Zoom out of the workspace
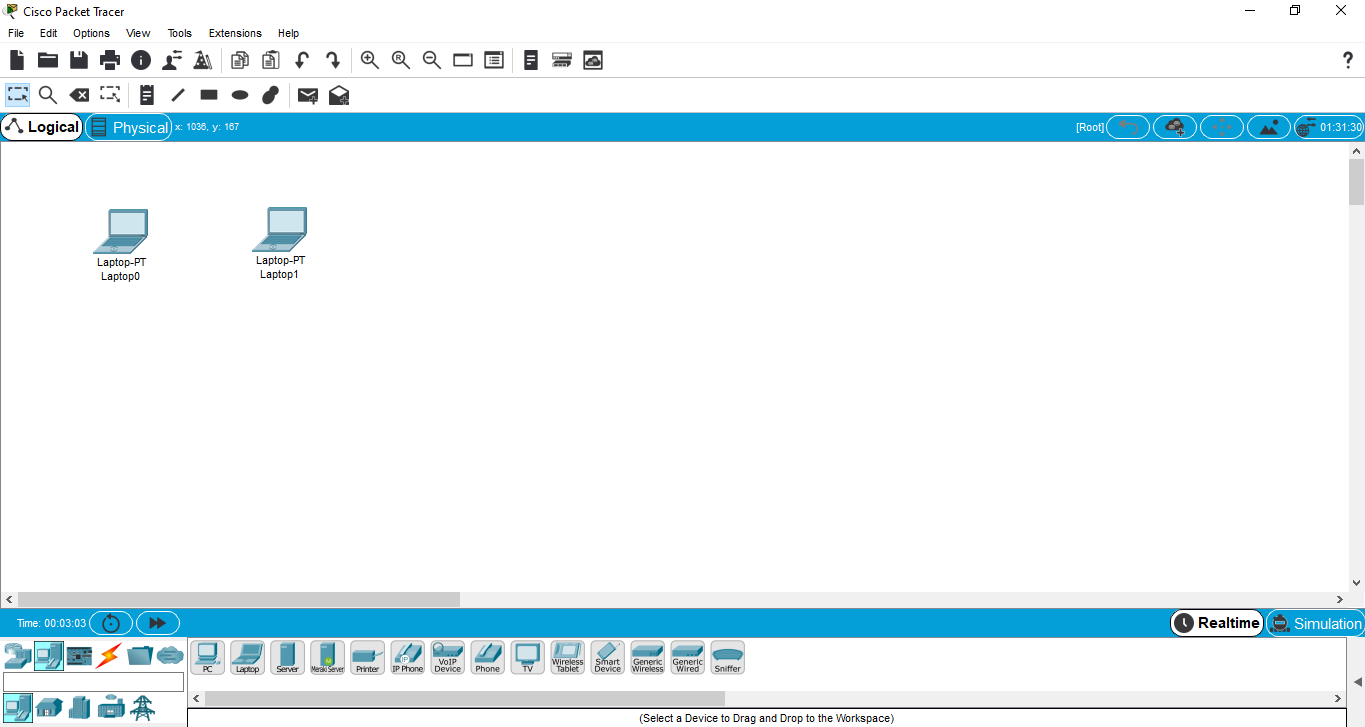This screenshot has width=1365, height=727. coord(432,60)
